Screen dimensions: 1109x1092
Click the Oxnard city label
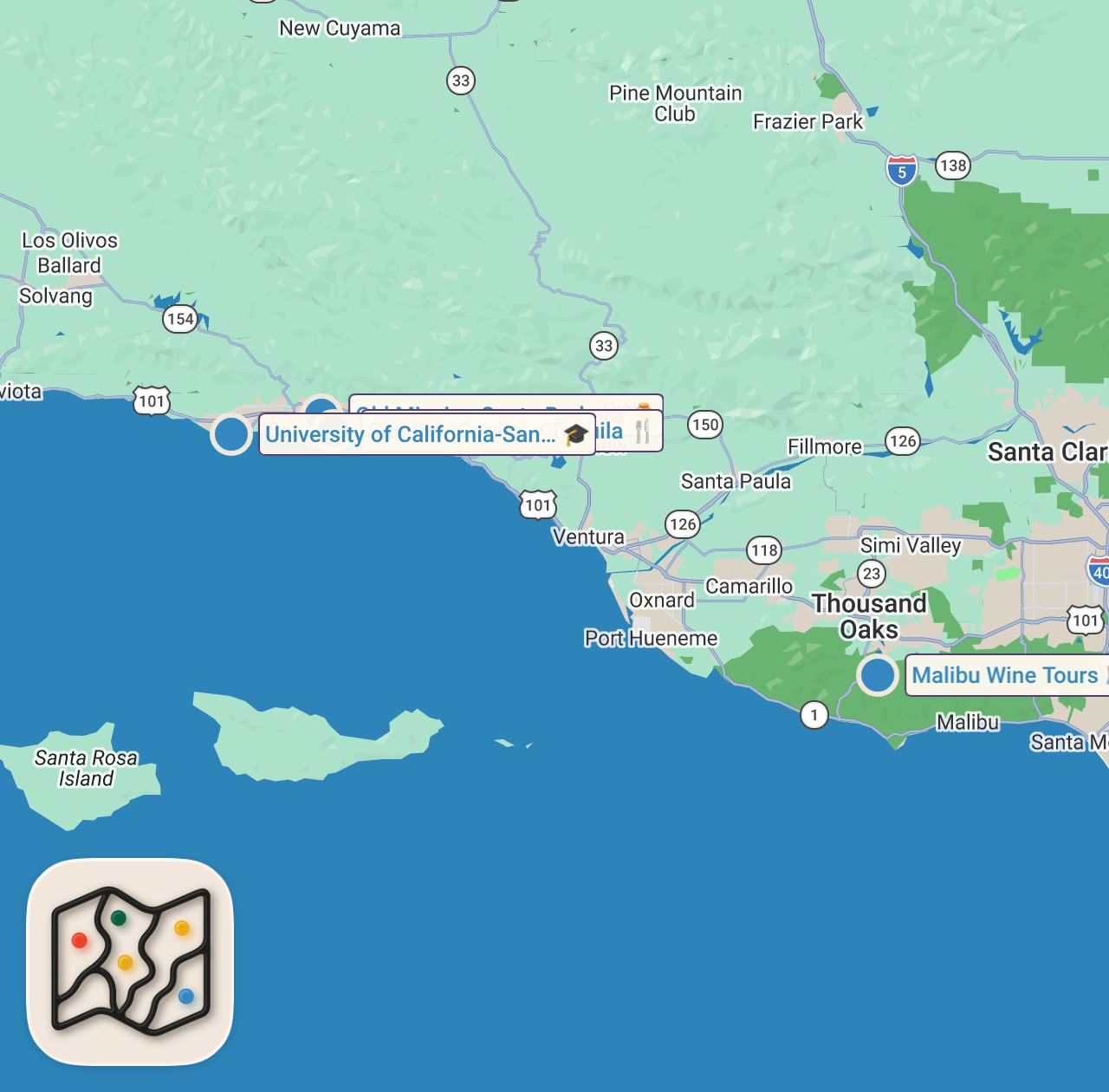[x=662, y=600]
